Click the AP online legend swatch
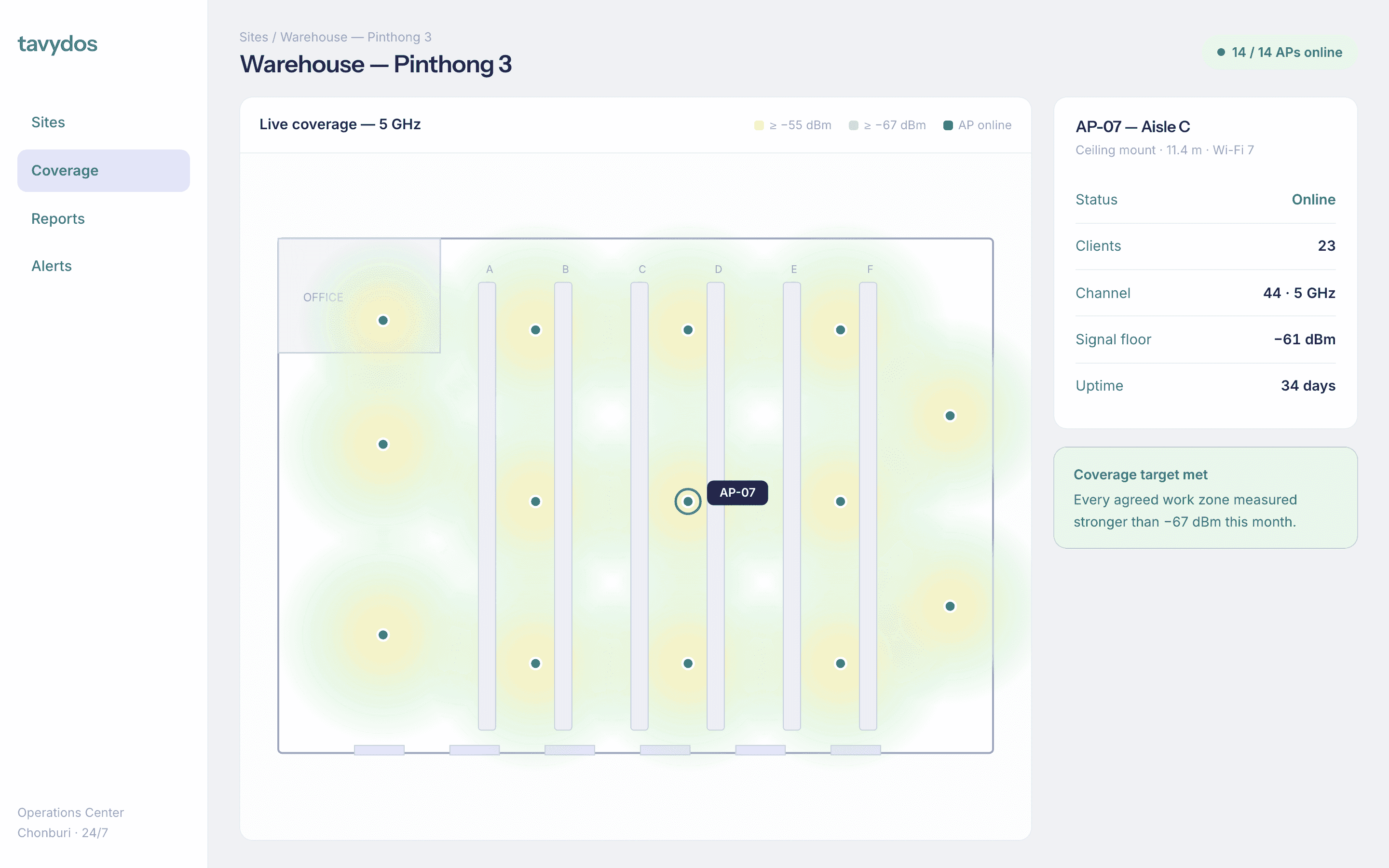 point(948,125)
